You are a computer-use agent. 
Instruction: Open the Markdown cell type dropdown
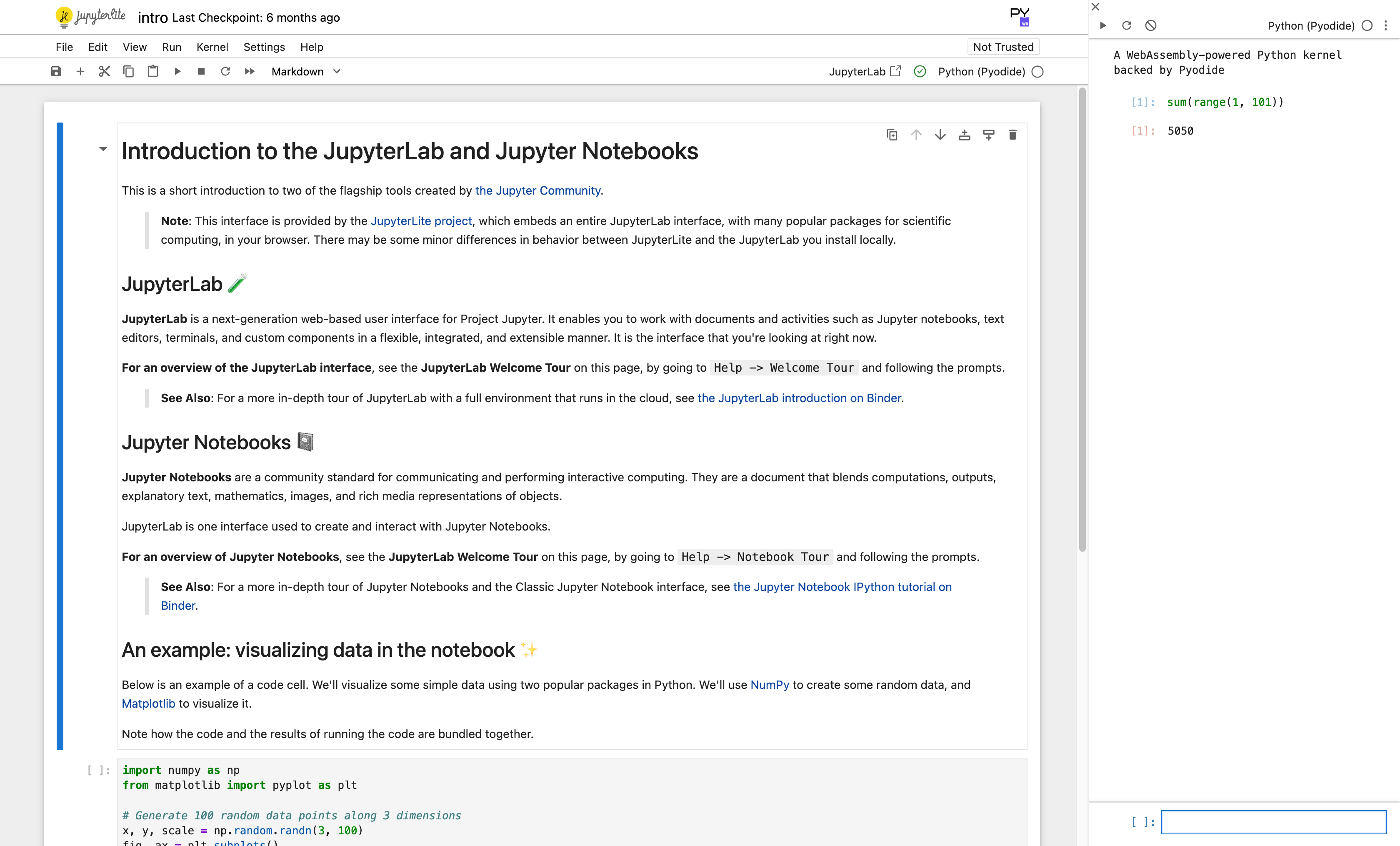tap(306, 72)
